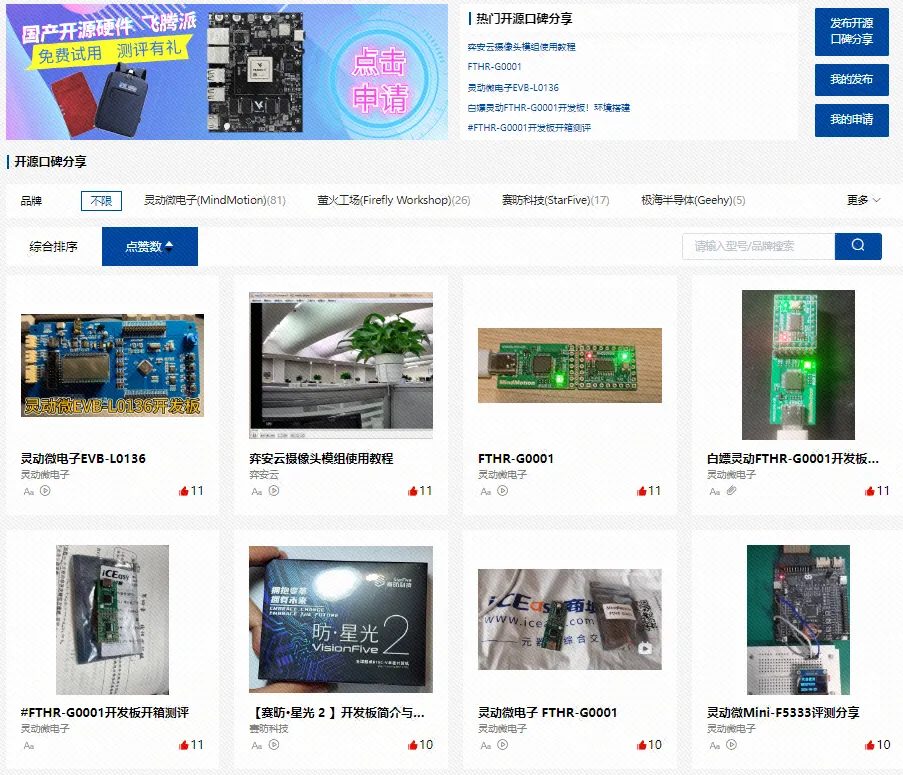
Task: Click the video icon under the card titled only FTHR-G0001
Action: pos(503,491)
